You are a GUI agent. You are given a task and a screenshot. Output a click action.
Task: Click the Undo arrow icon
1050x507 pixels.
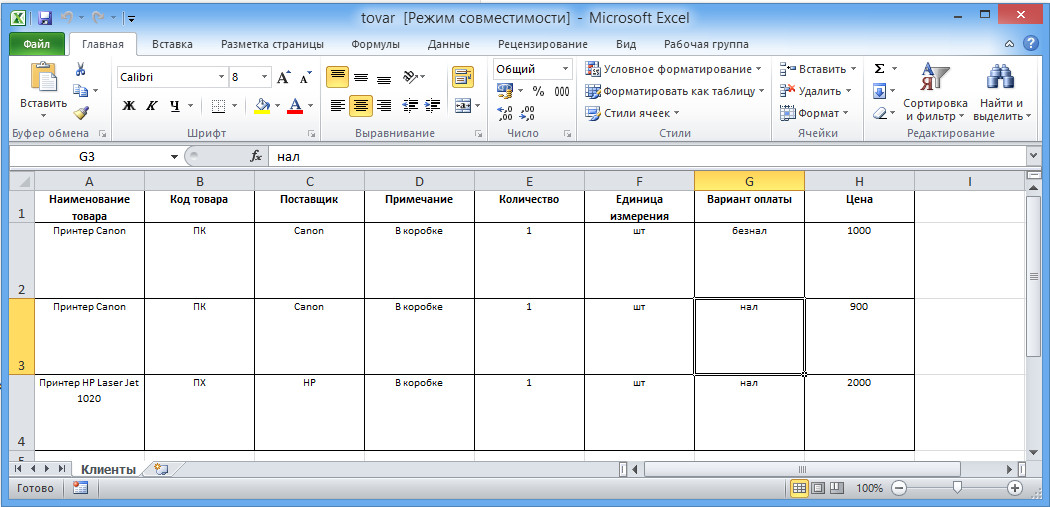tap(67, 18)
